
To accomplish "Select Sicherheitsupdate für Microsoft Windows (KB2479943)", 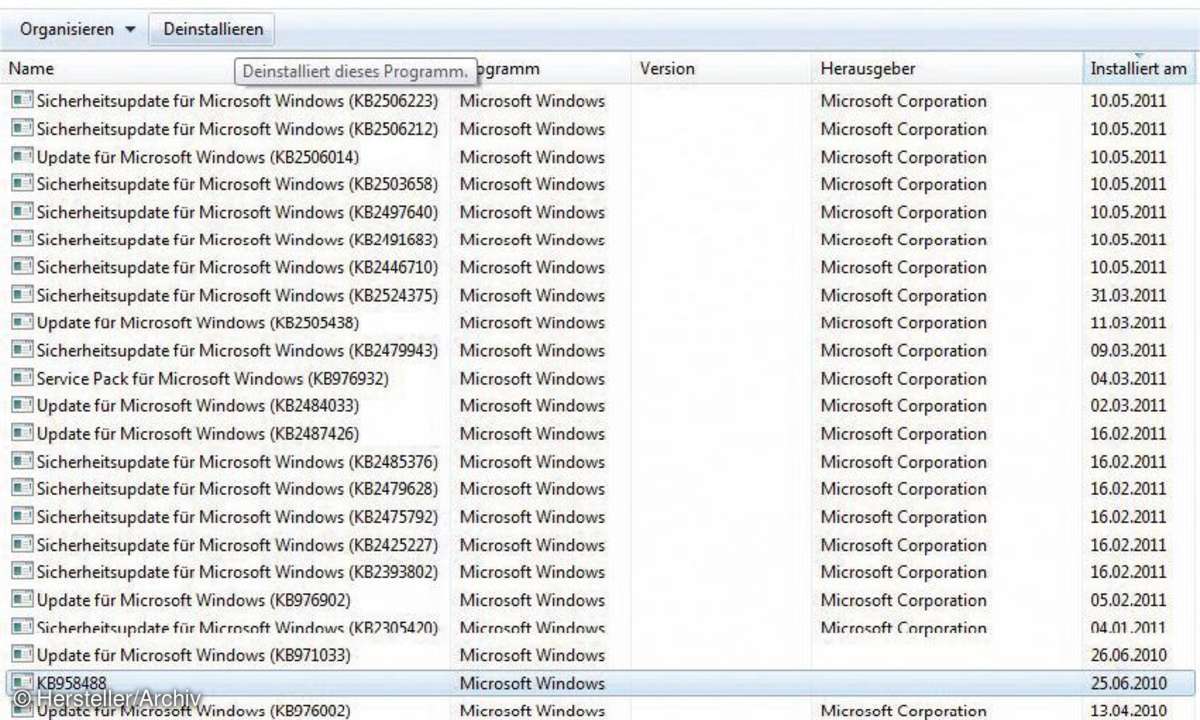I will [x=238, y=350].
